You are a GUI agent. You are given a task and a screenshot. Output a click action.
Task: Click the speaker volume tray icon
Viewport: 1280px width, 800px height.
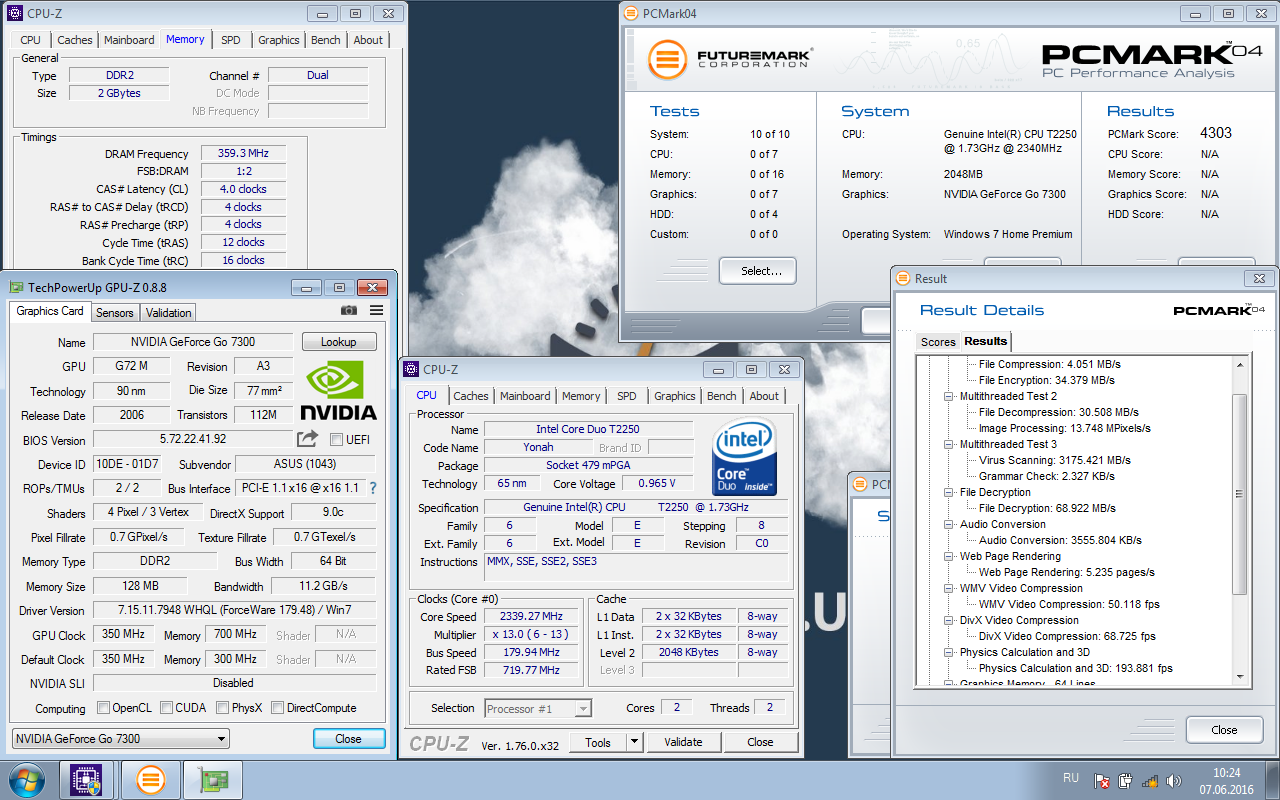click(1174, 781)
